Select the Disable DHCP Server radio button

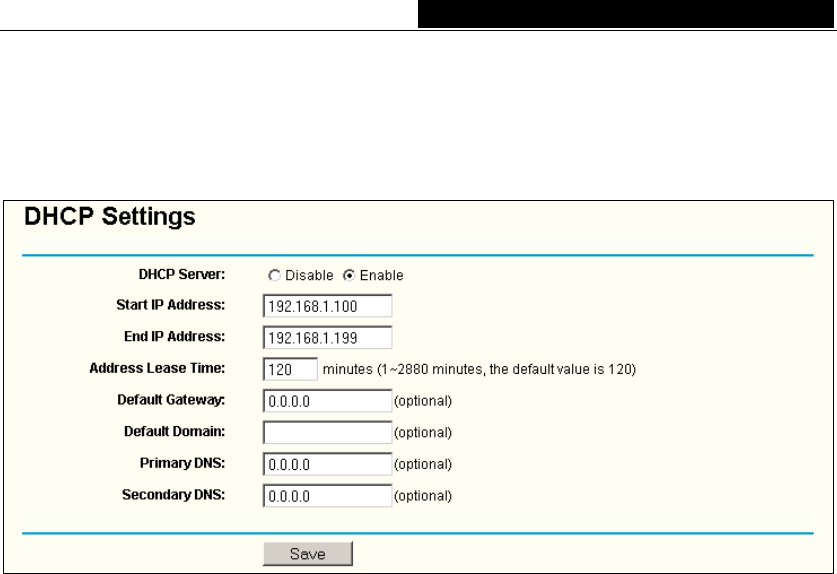pos(274,276)
